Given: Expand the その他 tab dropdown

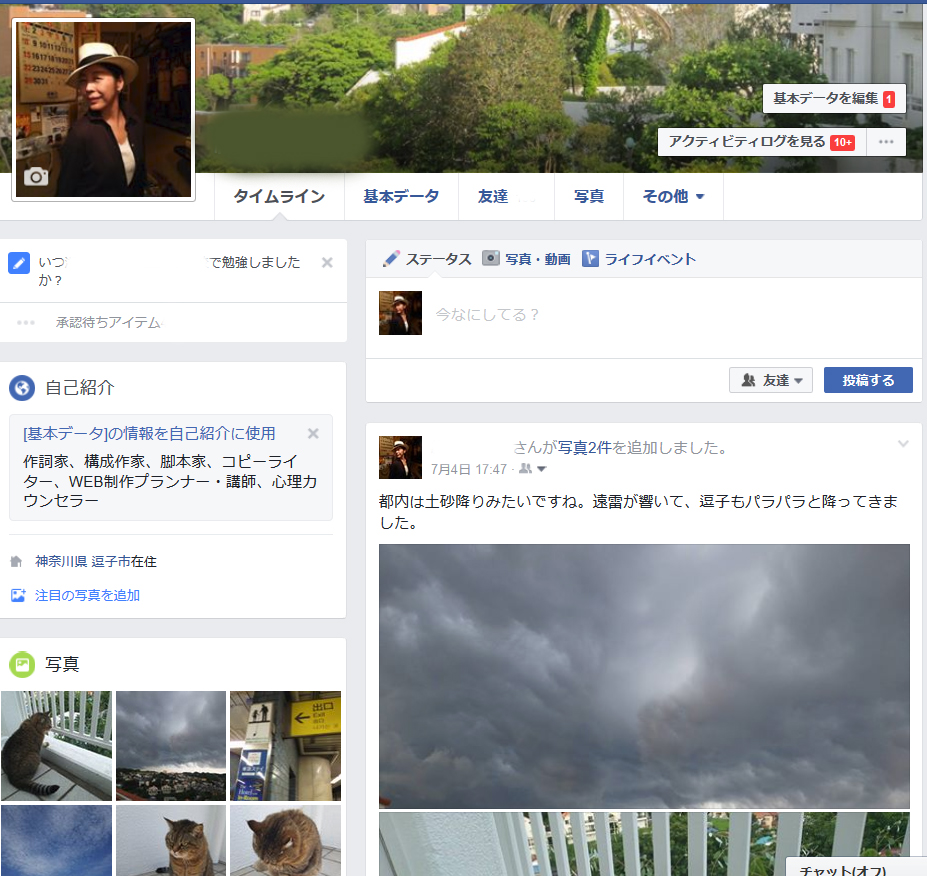Looking at the screenshot, I should point(673,196).
